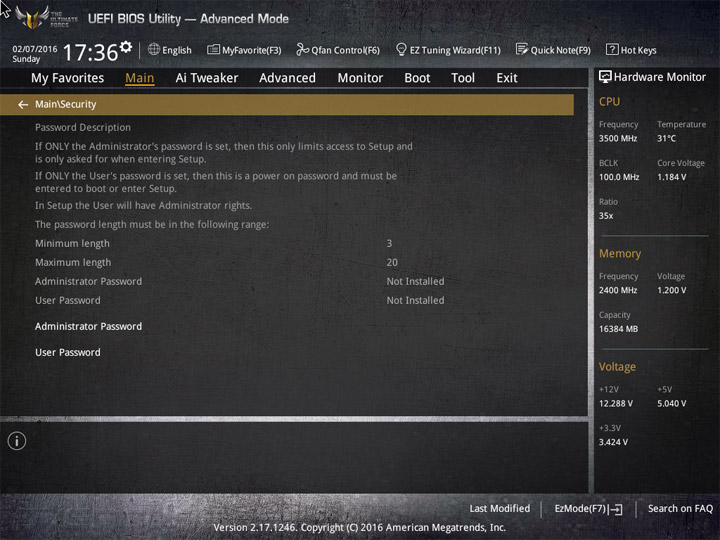Click the info icon in help pane
Viewport: 720px width, 540px height.
pos(17,441)
